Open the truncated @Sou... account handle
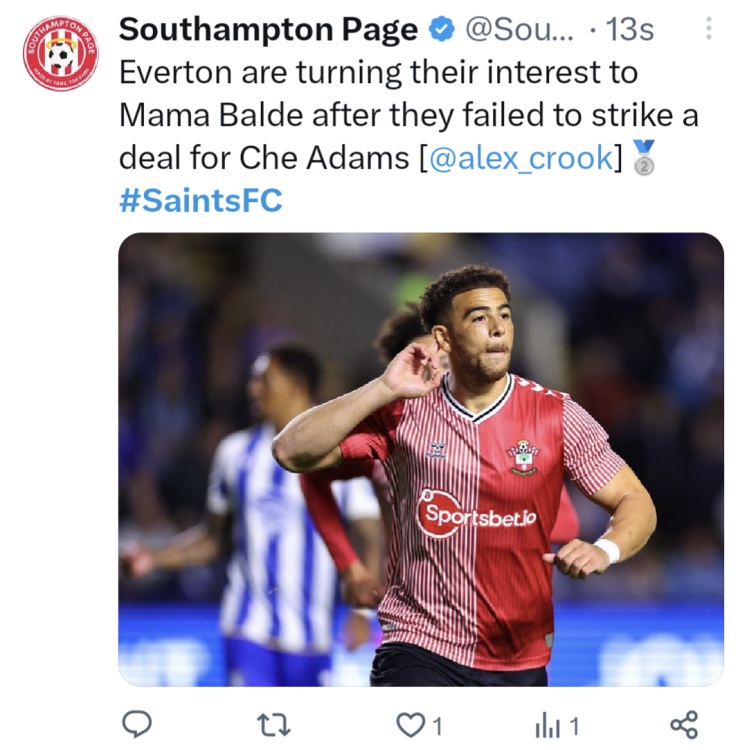The image size is (747, 750). [518, 30]
